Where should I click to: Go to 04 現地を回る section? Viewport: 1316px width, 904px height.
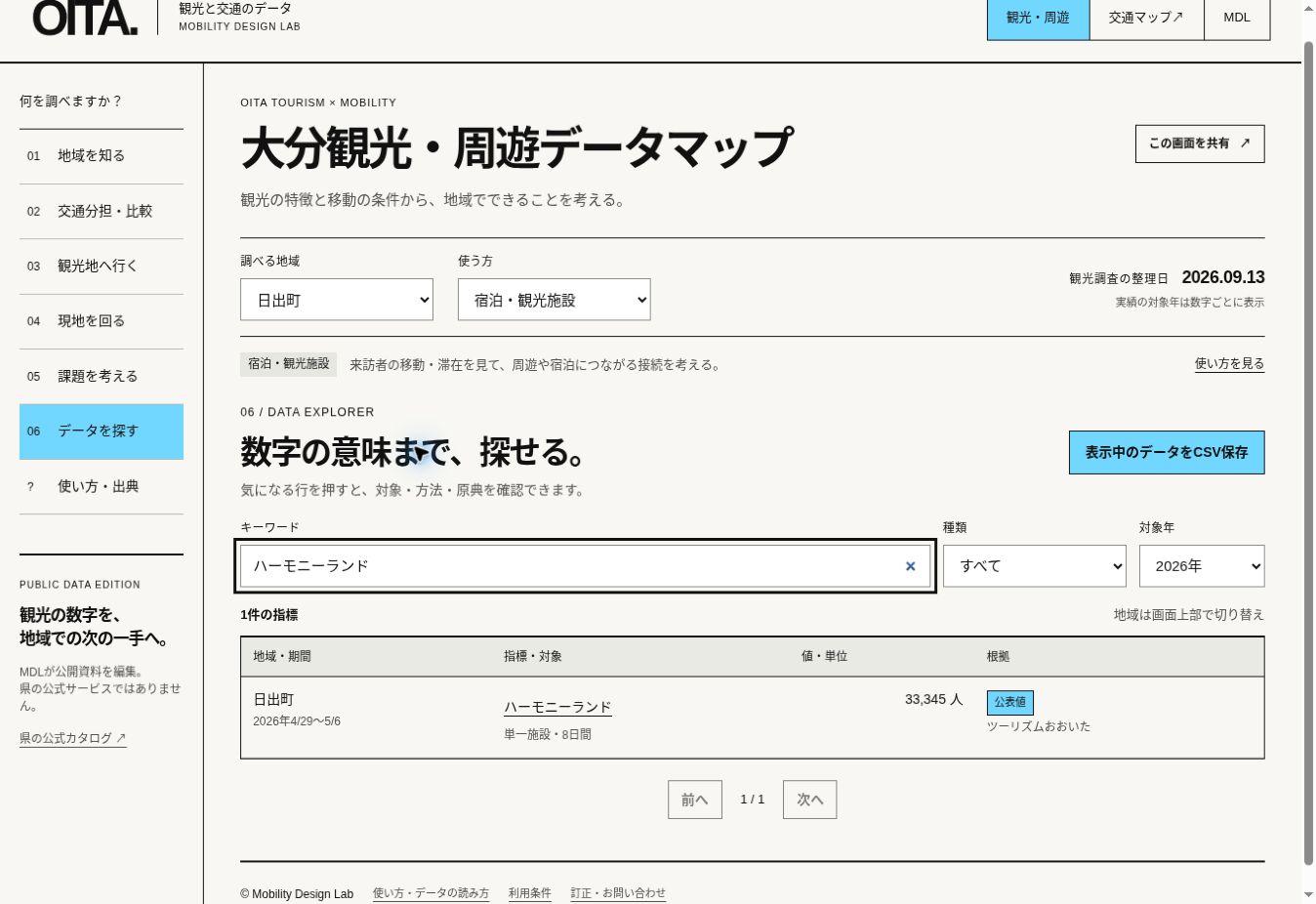pos(102,321)
